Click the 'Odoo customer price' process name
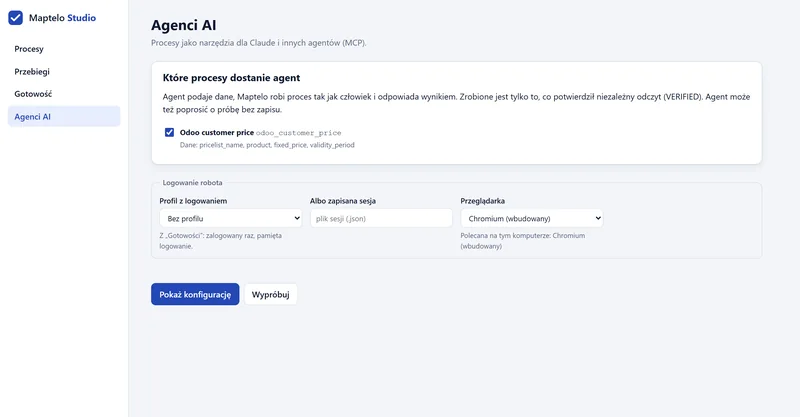 click(216, 132)
